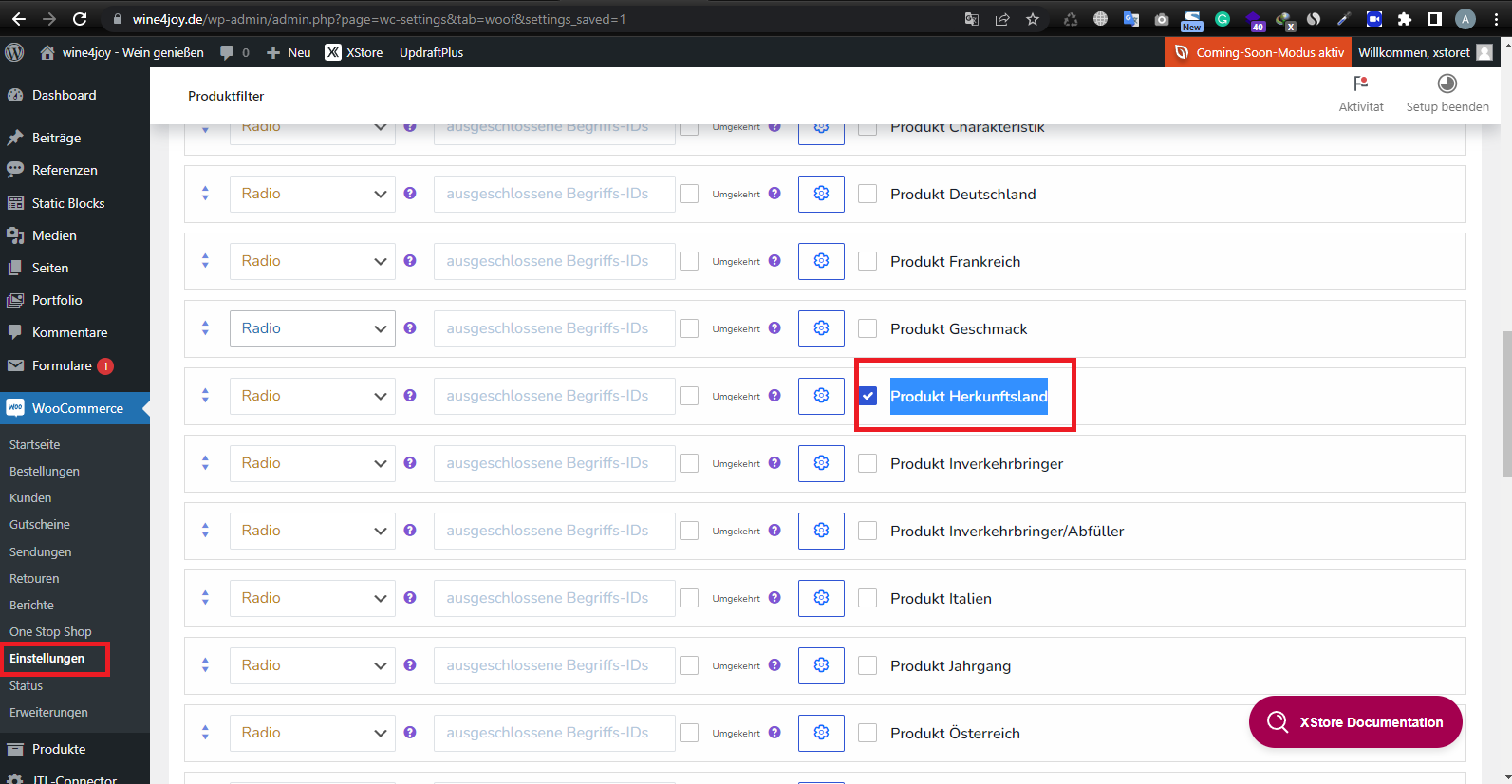1512x784 pixels.
Task: Open settings gear for Produkt Frankreich
Action: pyautogui.click(x=821, y=261)
